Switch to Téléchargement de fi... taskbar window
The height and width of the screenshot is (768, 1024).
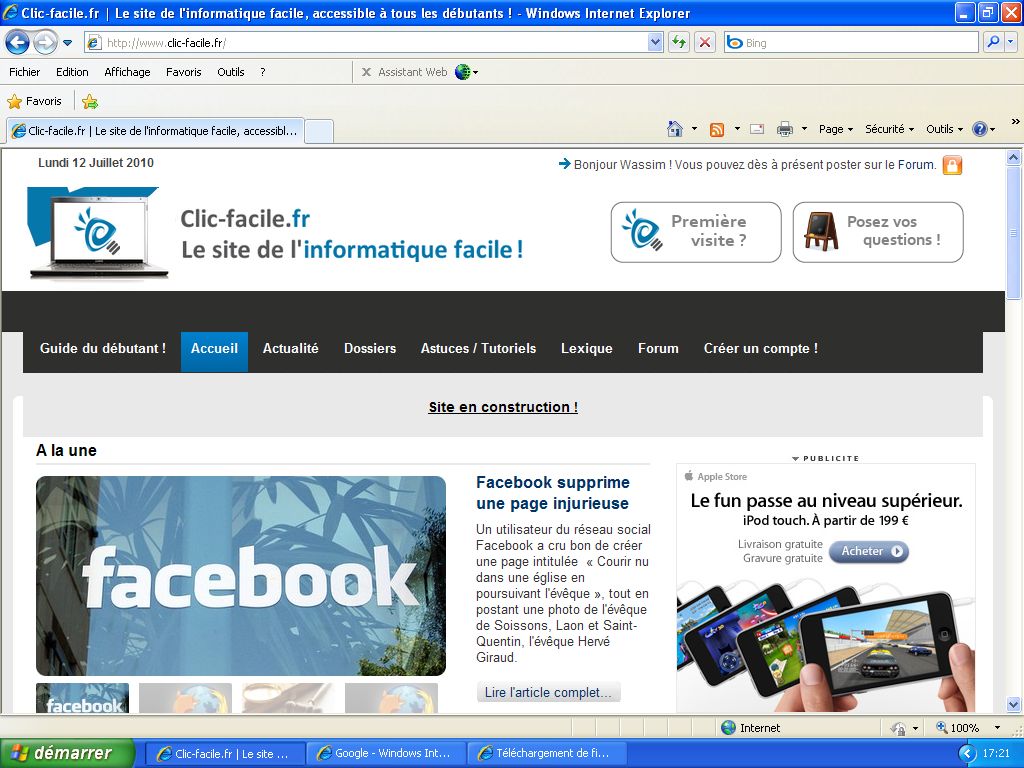547,754
